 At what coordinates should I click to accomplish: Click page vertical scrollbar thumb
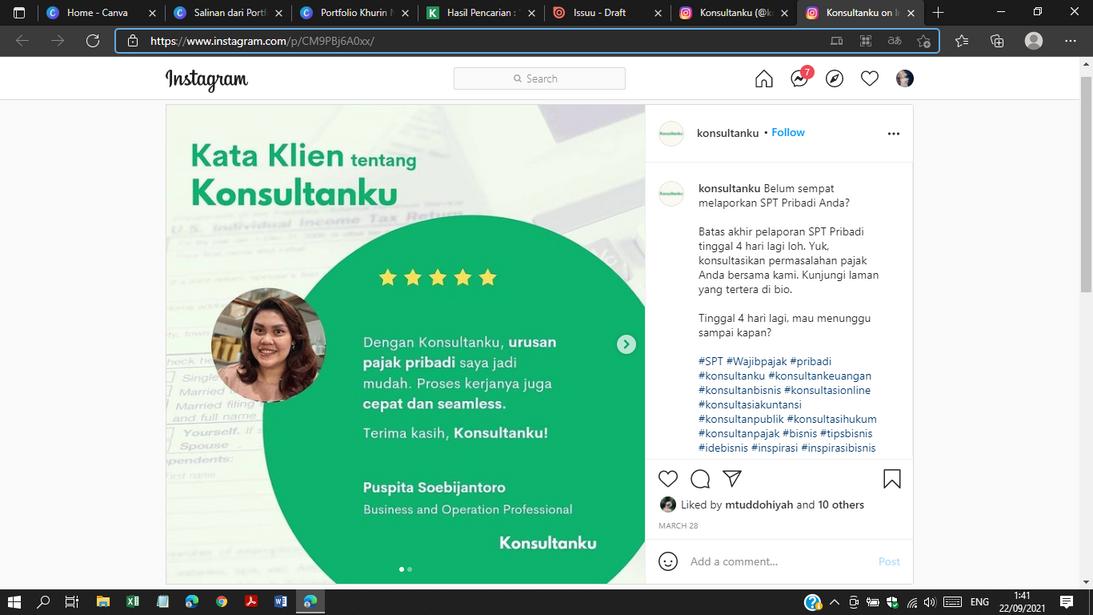tap(1086, 183)
